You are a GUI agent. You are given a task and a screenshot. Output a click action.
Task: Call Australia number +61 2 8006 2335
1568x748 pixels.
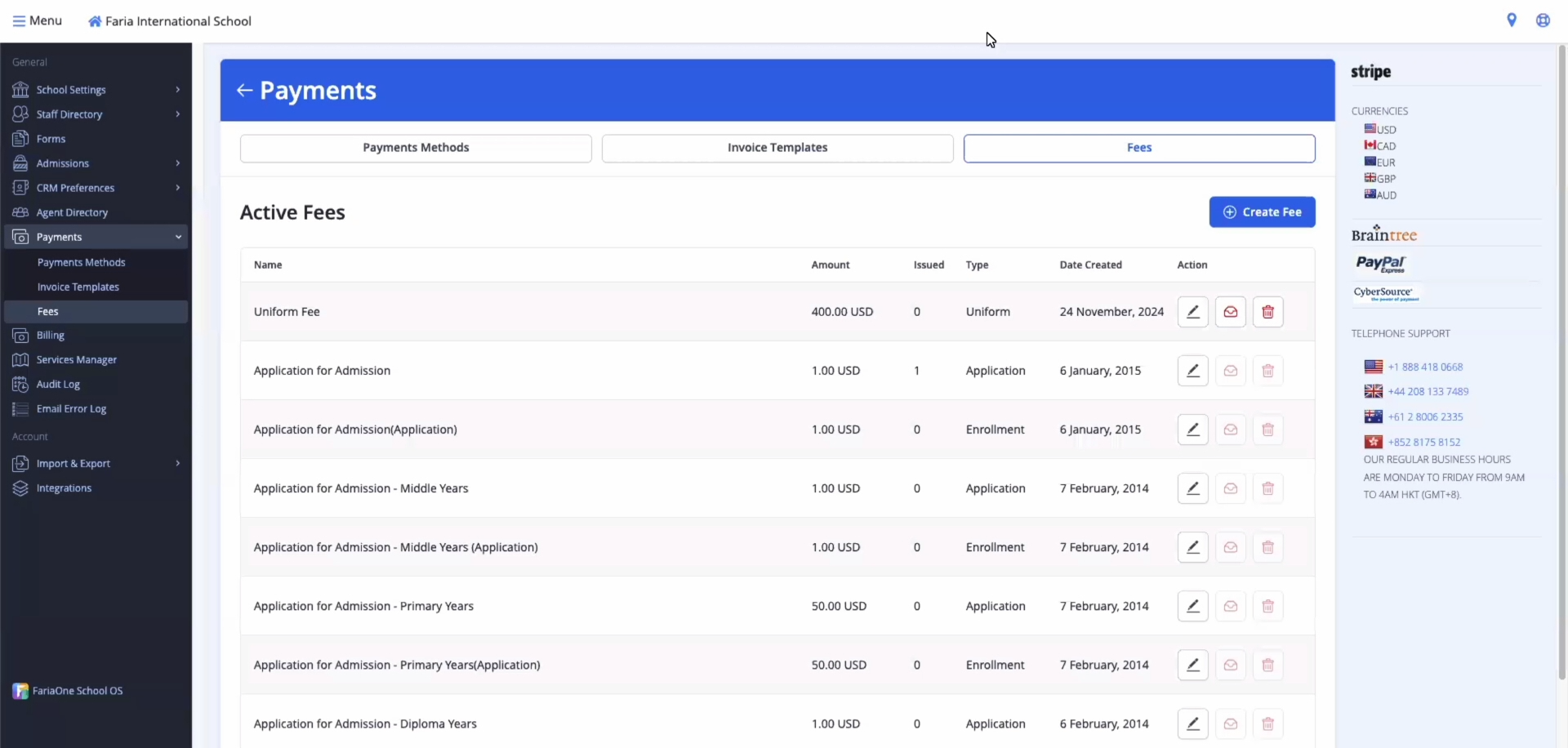click(x=1425, y=417)
